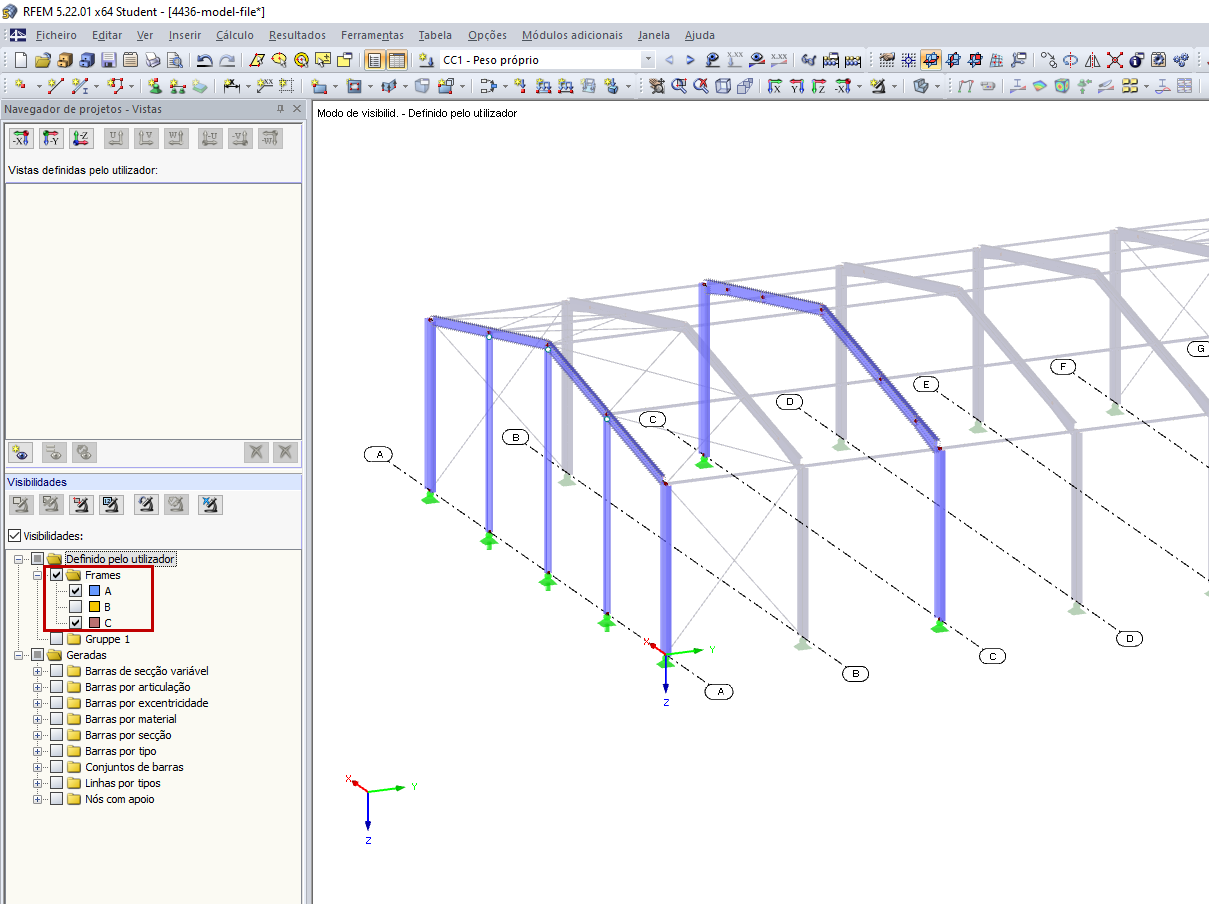Uncheck visibility A checkbox

pyautogui.click(x=75, y=591)
